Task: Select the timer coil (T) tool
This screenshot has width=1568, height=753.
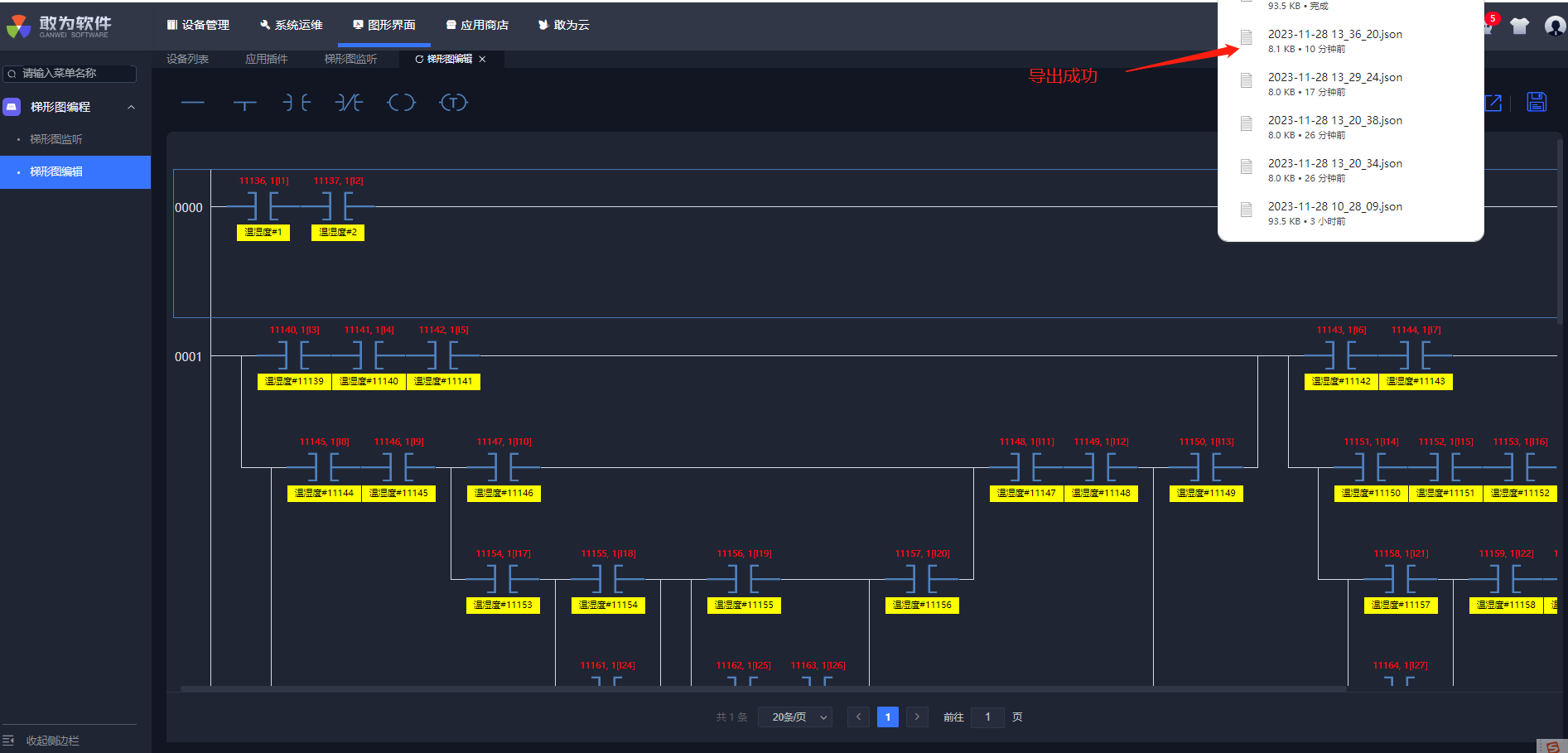Action: point(453,103)
